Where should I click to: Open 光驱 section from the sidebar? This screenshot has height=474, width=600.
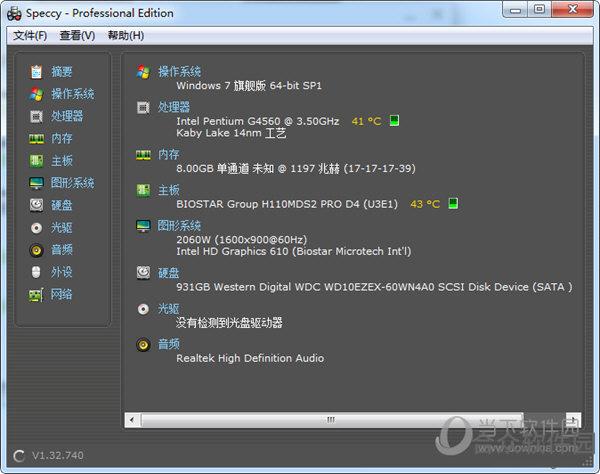click(62, 228)
